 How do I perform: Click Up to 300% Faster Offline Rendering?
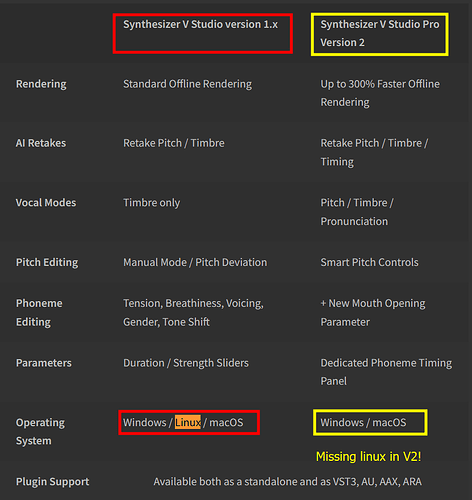[x=380, y=93]
